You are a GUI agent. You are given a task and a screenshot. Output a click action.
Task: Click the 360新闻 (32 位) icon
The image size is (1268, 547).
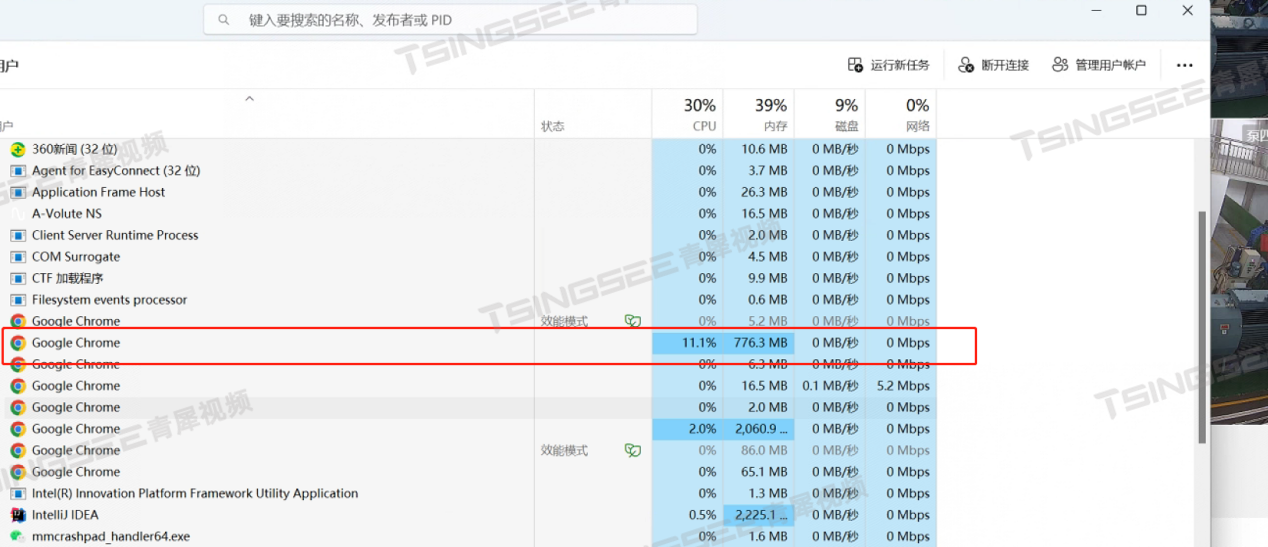17,149
